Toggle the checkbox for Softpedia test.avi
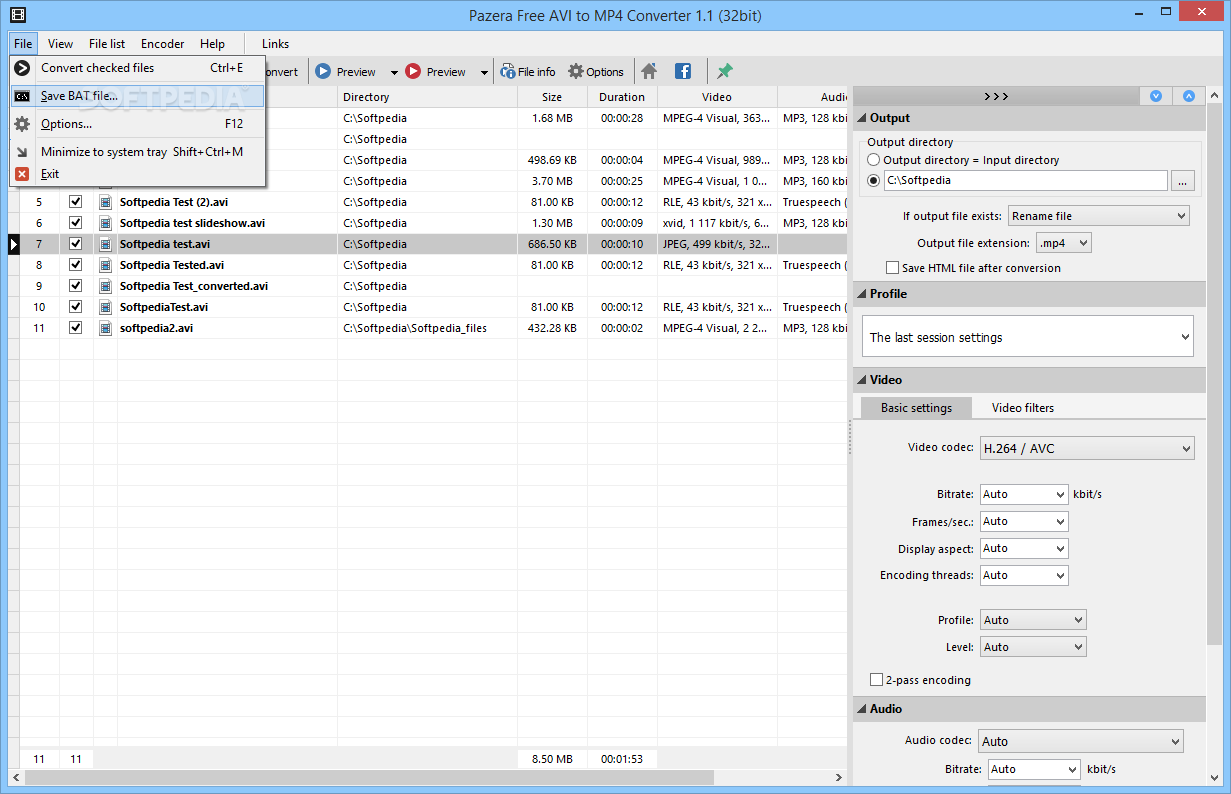Viewport: 1231px width, 794px height. pos(75,244)
